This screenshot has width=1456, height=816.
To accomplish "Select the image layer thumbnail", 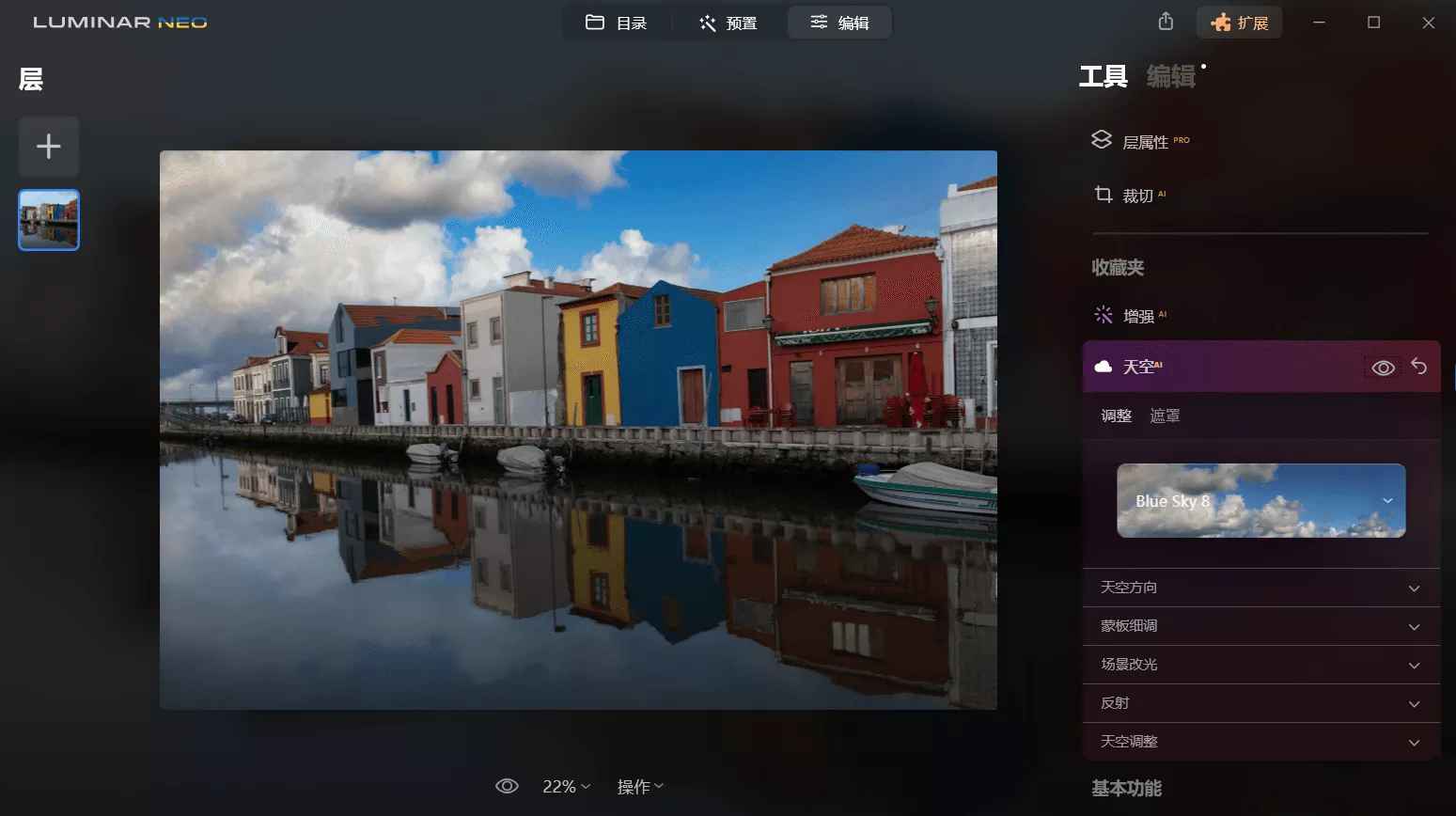I will (48, 219).
